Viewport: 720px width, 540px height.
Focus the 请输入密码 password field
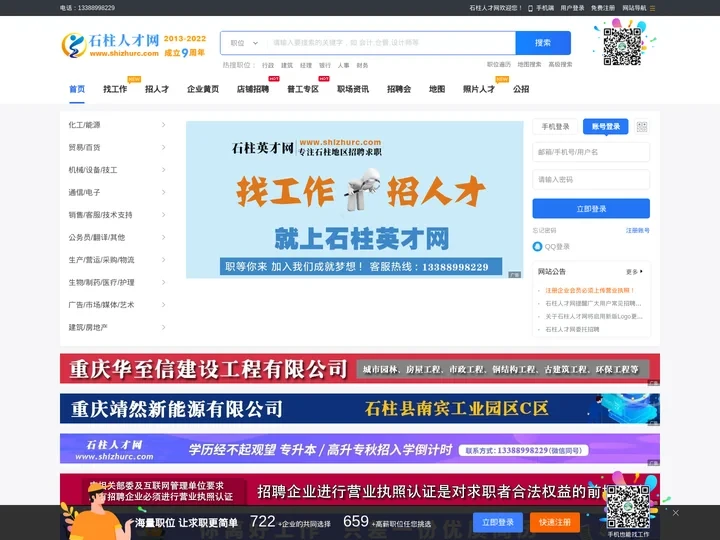pyautogui.click(x=591, y=180)
